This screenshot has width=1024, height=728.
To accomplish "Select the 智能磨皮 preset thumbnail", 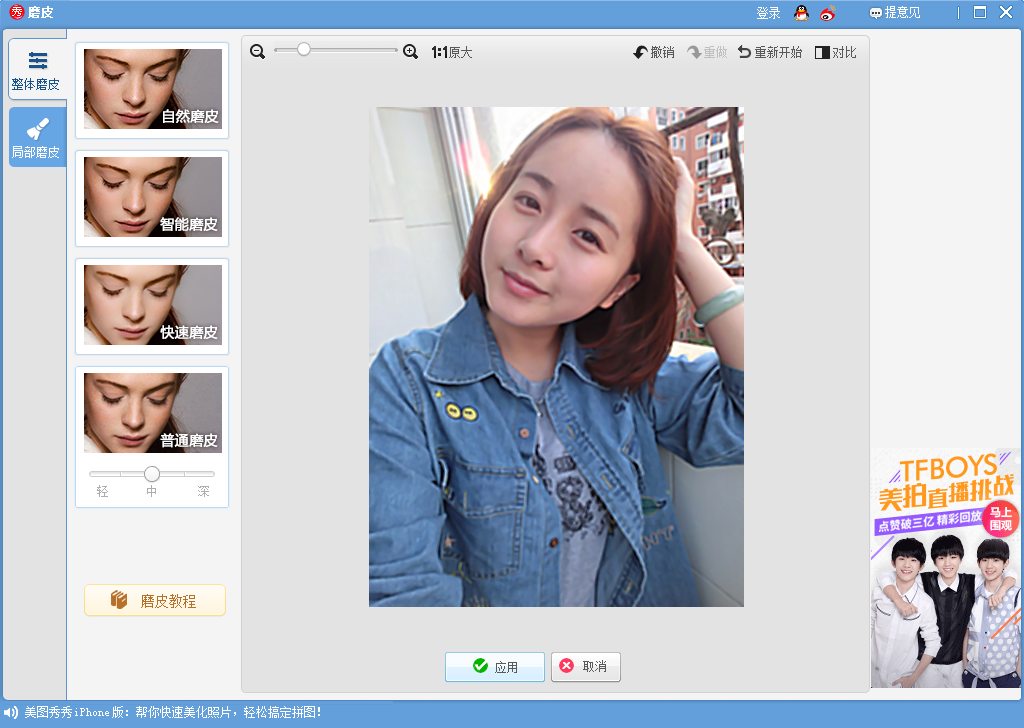I will [152, 198].
